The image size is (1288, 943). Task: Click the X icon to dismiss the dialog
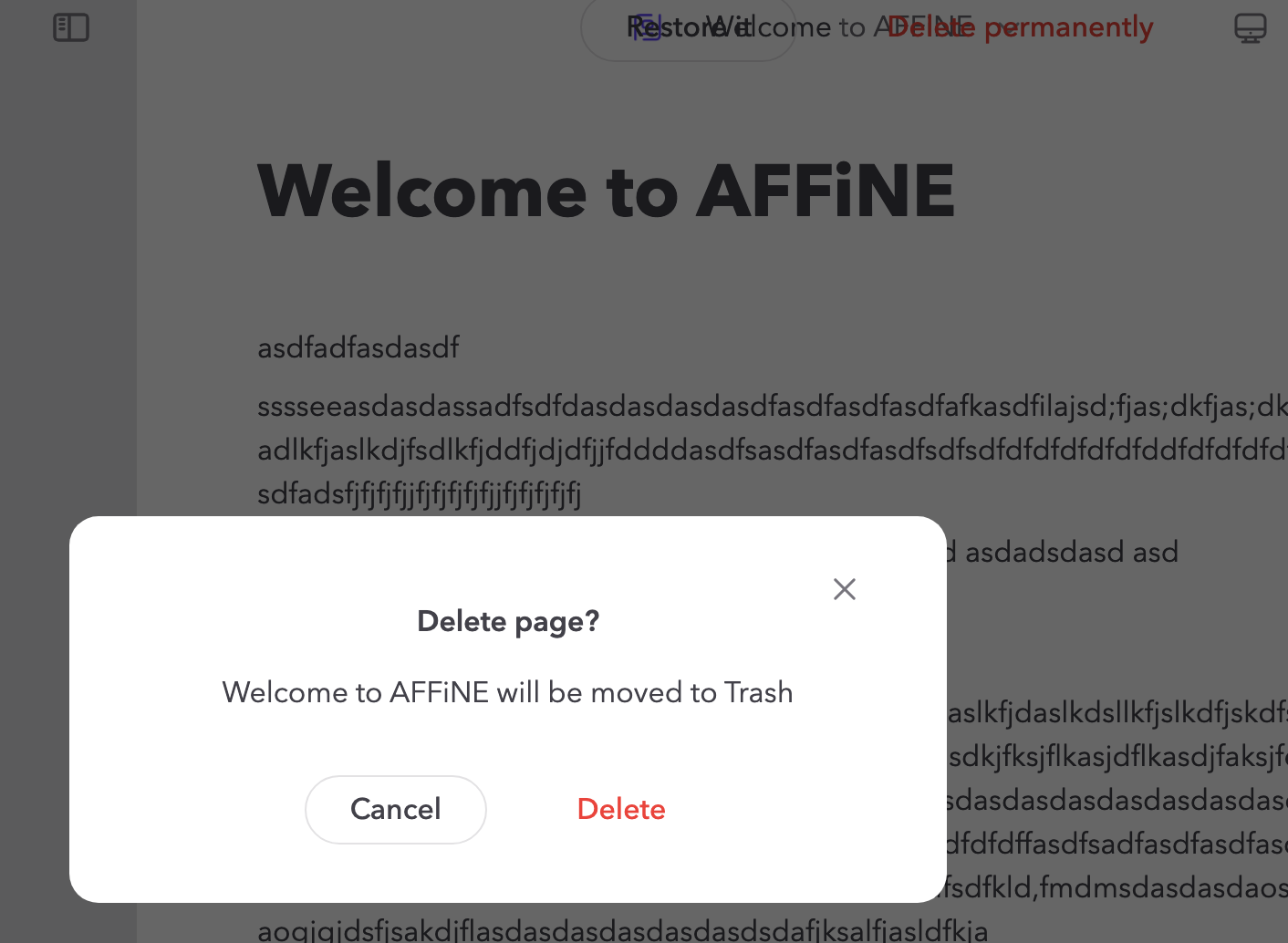tap(844, 589)
